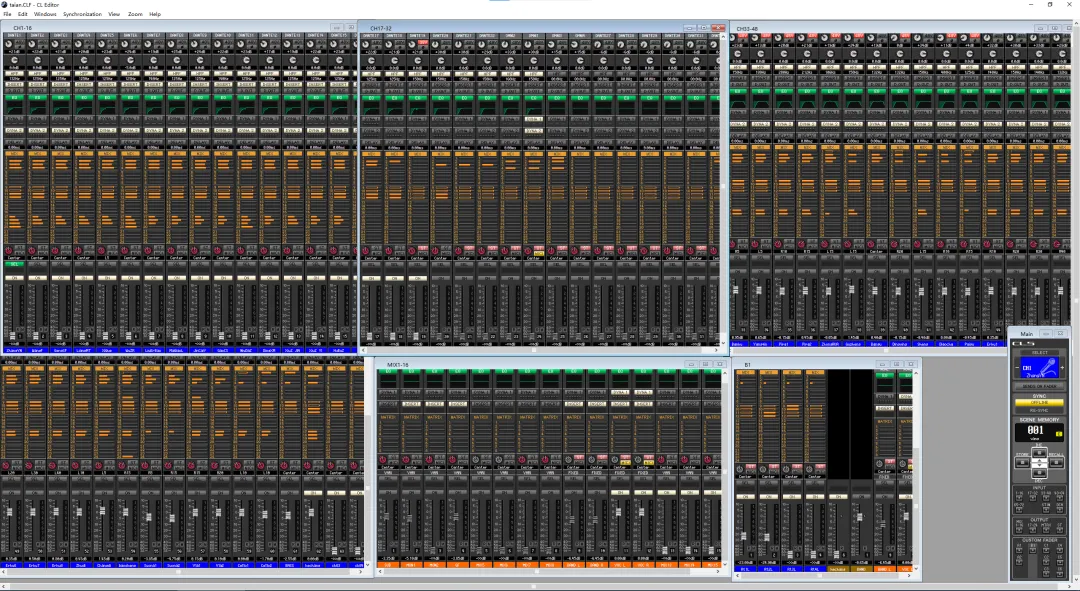Click green SEL button on channel 1

coord(14,264)
